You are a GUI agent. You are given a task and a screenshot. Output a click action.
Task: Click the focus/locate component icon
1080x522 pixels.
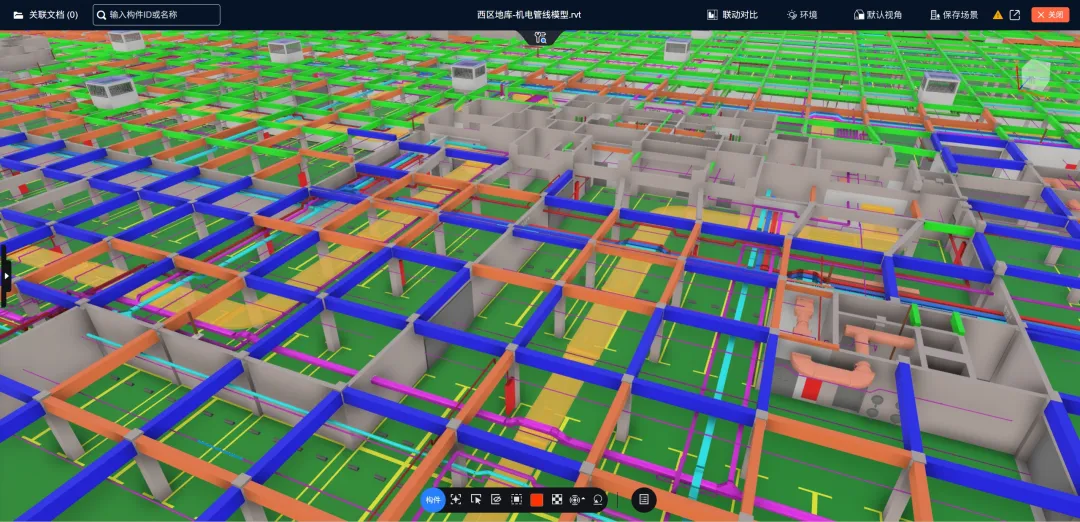tap(456, 499)
